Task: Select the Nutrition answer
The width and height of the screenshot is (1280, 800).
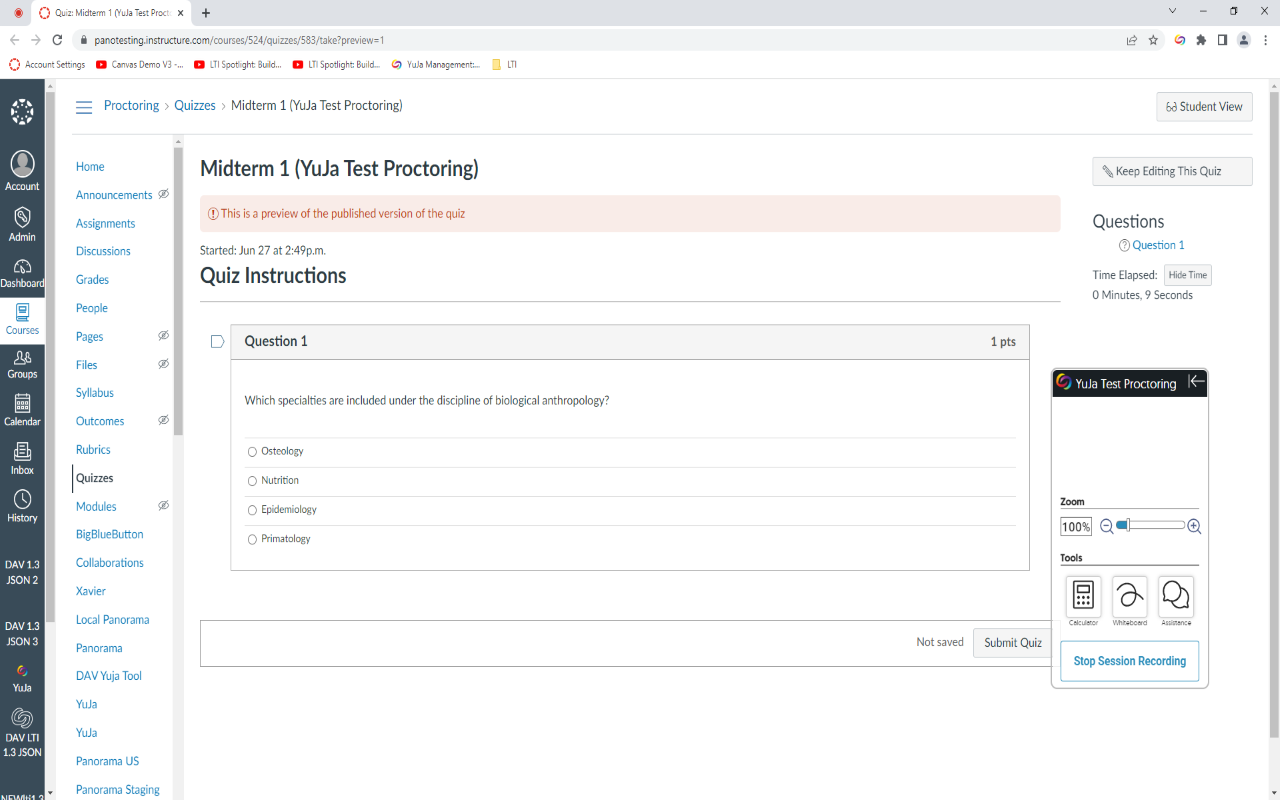Action: [x=252, y=481]
